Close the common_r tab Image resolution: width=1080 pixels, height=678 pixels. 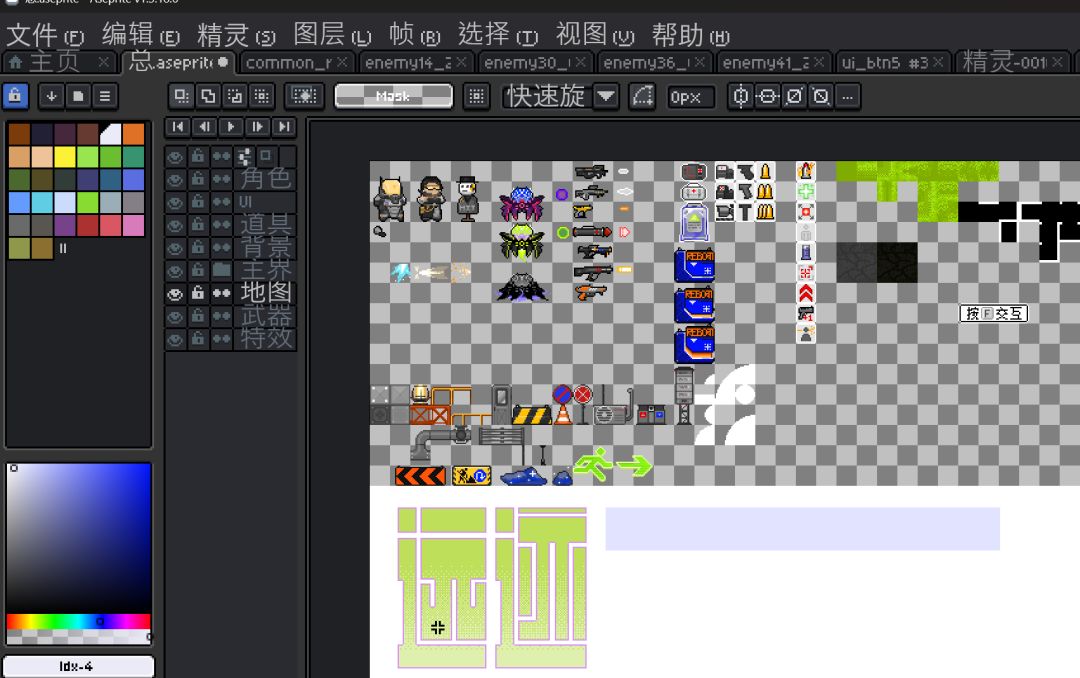(x=342, y=62)
